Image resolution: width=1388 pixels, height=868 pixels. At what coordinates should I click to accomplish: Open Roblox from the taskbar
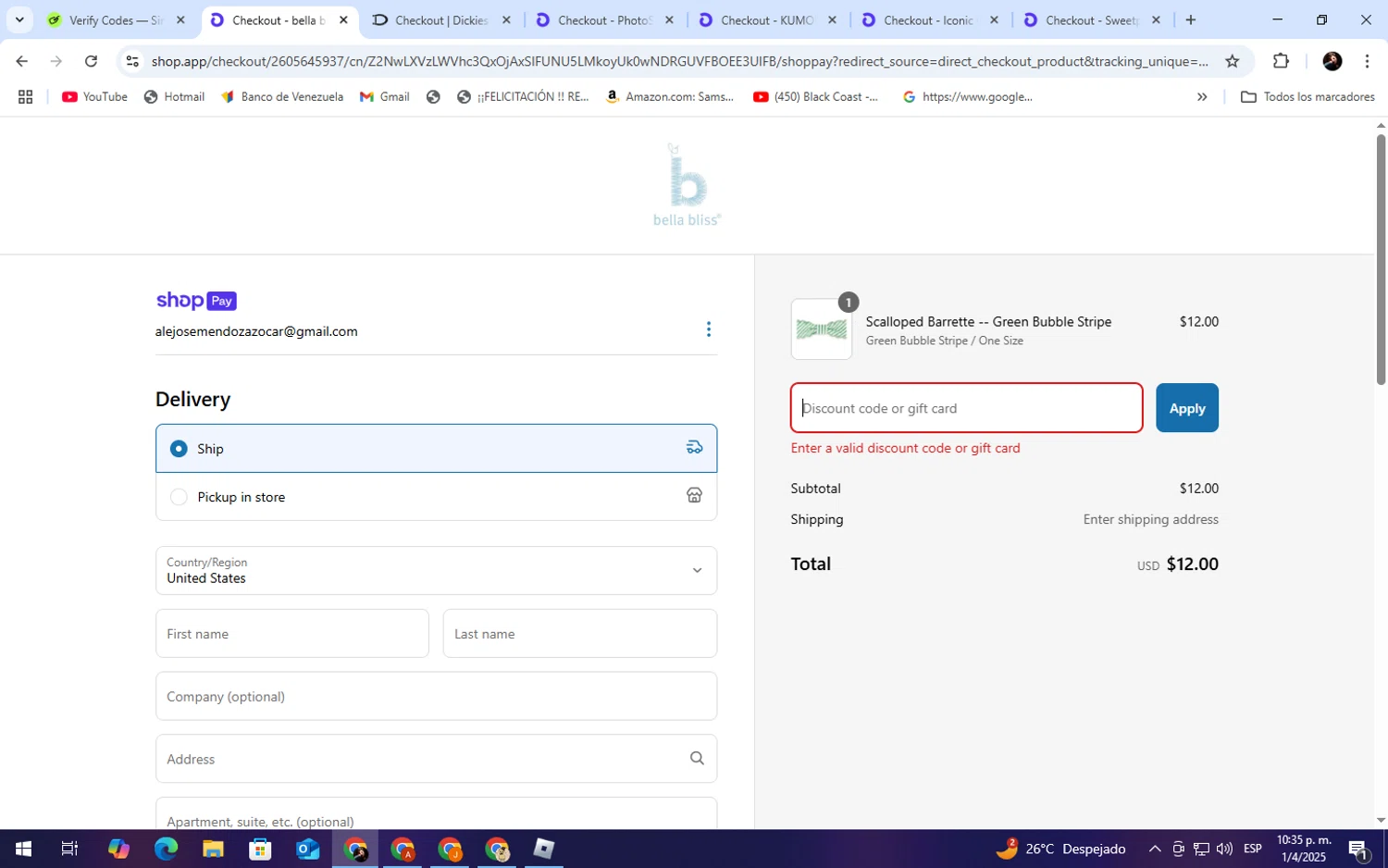click(x=544, y=849)
